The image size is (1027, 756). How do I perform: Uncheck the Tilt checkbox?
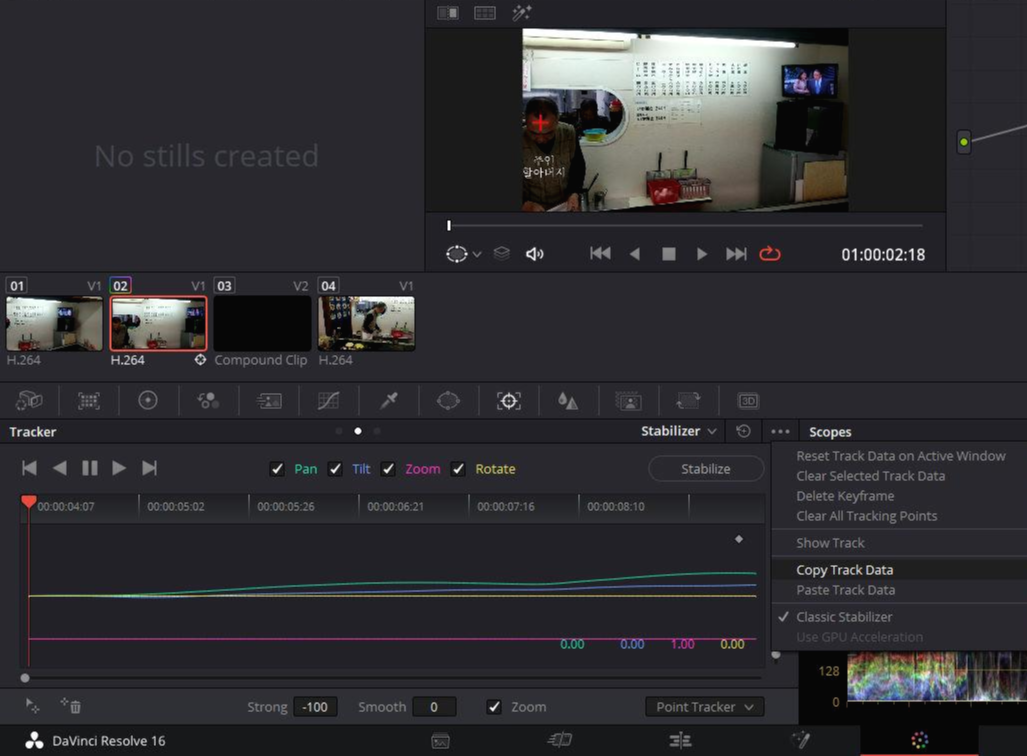(335, 469)
